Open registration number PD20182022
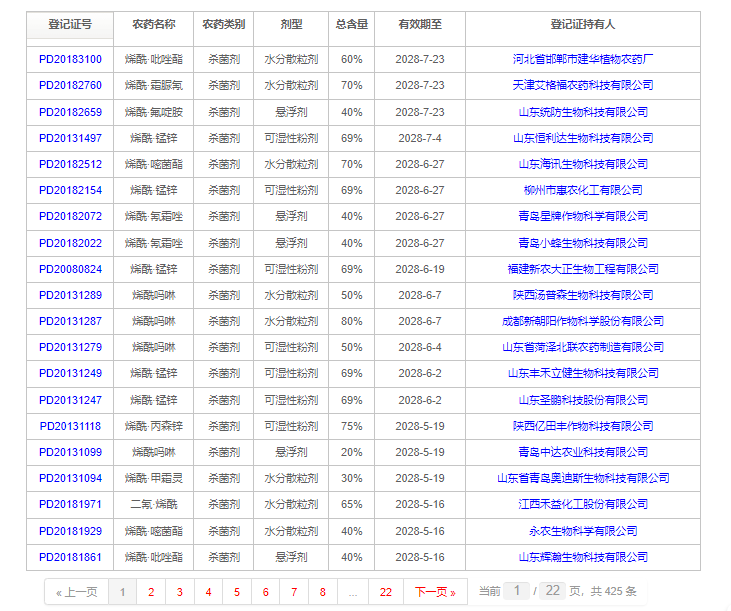Viewport: 731px width, 611px height. tap(70, 243)
